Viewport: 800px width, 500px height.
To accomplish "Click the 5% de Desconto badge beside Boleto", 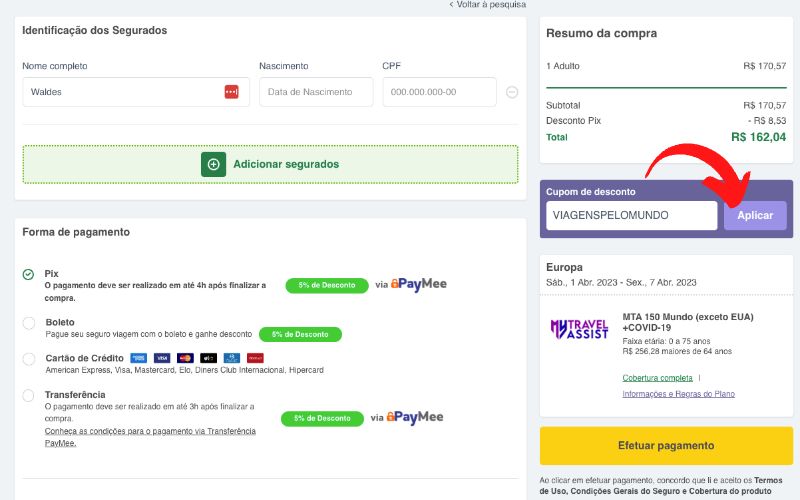I will coord(301,335).
